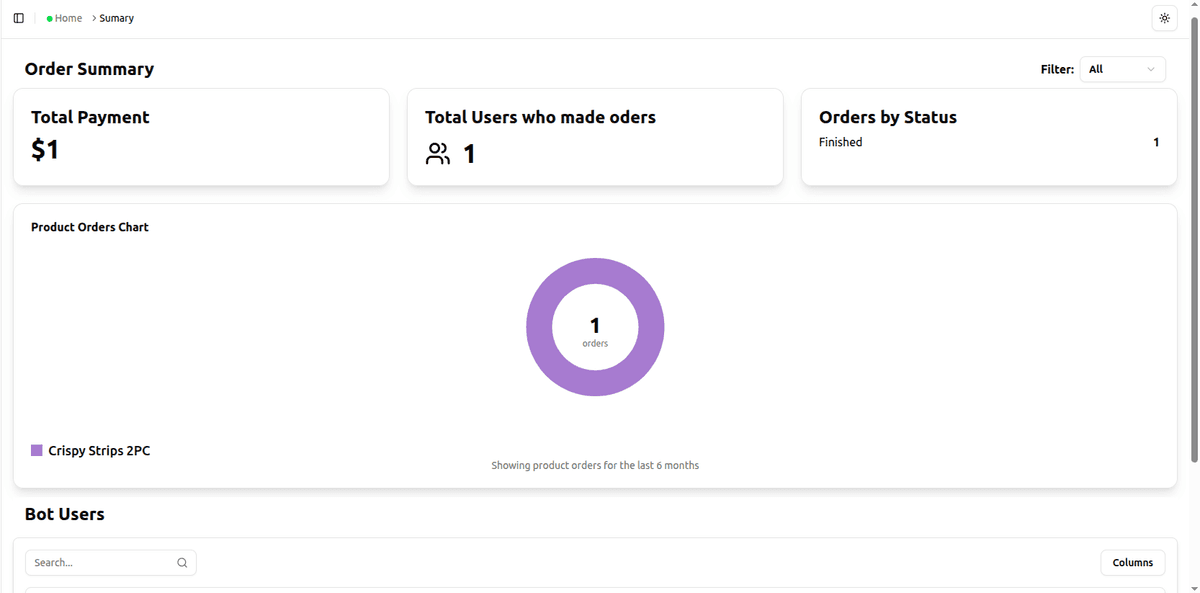Click the purple donut chart ring
The image size is (1200, 593).
tap(595, 270)
